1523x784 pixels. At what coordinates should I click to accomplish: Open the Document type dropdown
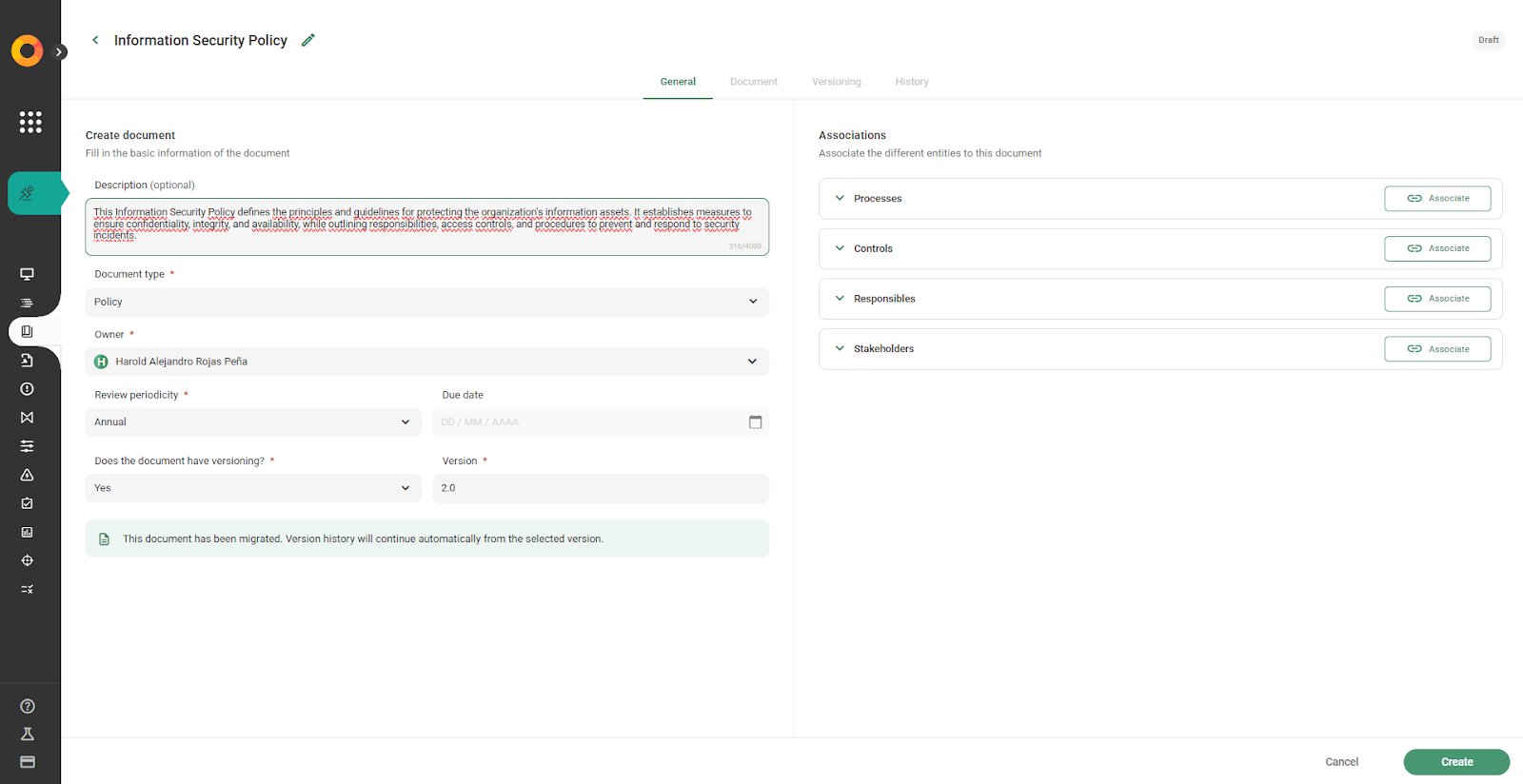tap(426, 302)
